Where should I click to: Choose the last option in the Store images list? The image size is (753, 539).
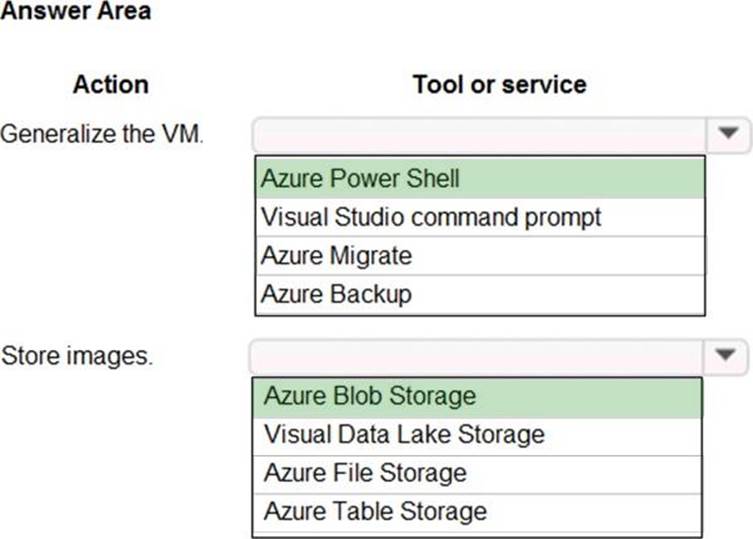pos(478,512)
